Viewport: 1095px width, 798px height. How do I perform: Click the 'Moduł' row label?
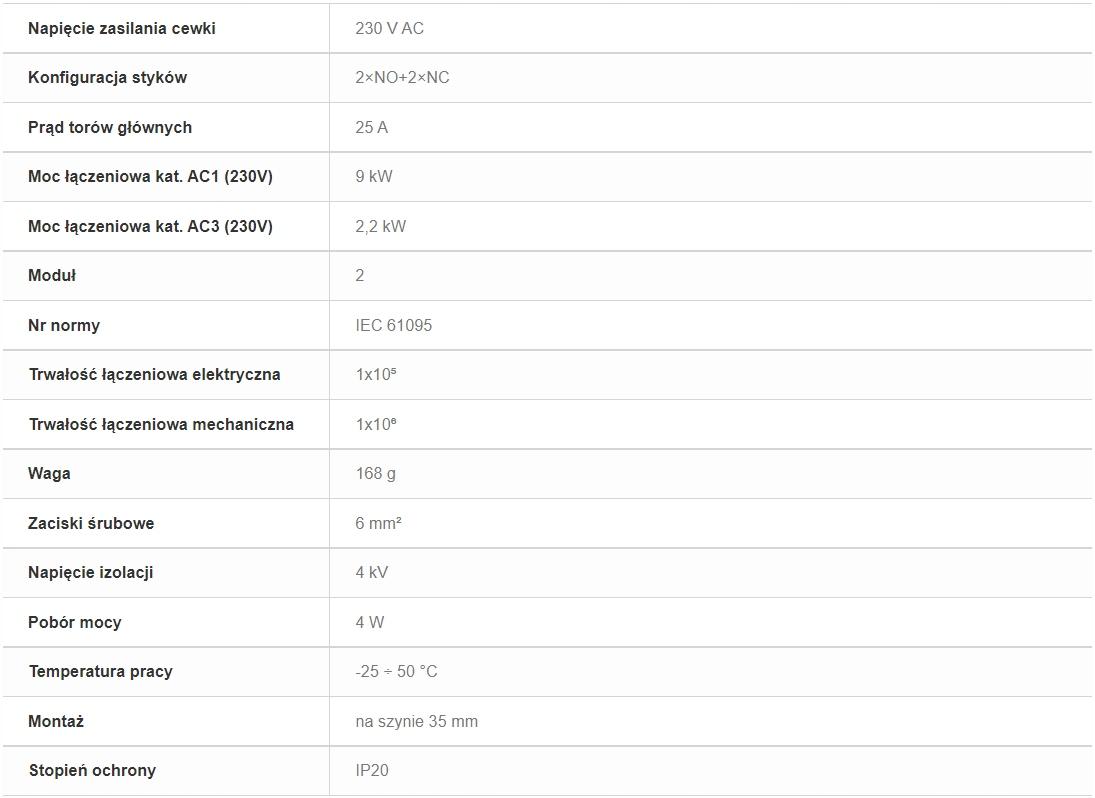[52, 275]
